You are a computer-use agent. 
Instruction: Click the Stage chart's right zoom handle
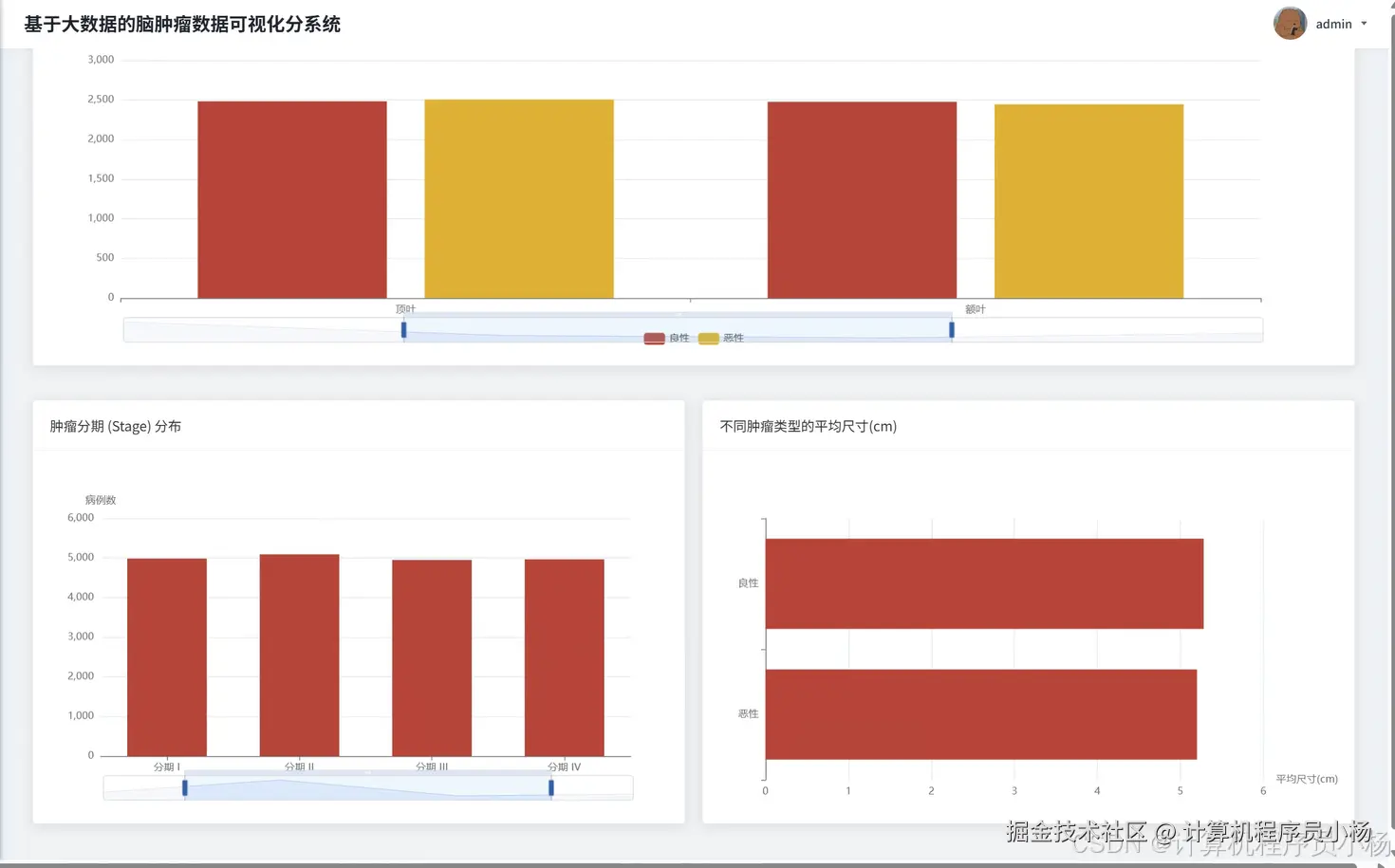[x=549, y=787]
